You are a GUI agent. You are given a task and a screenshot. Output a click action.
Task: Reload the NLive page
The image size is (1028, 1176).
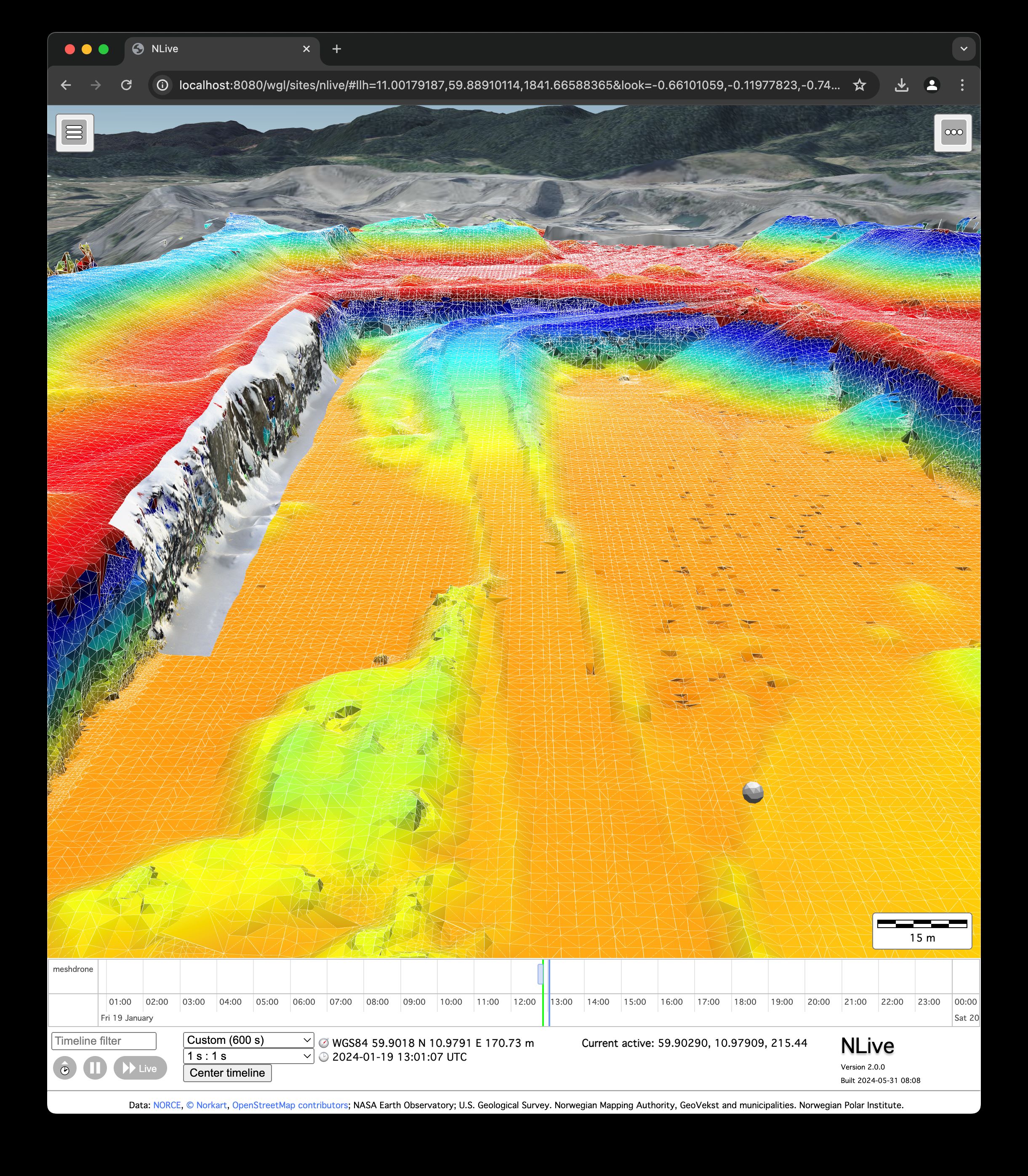[126, 85]
